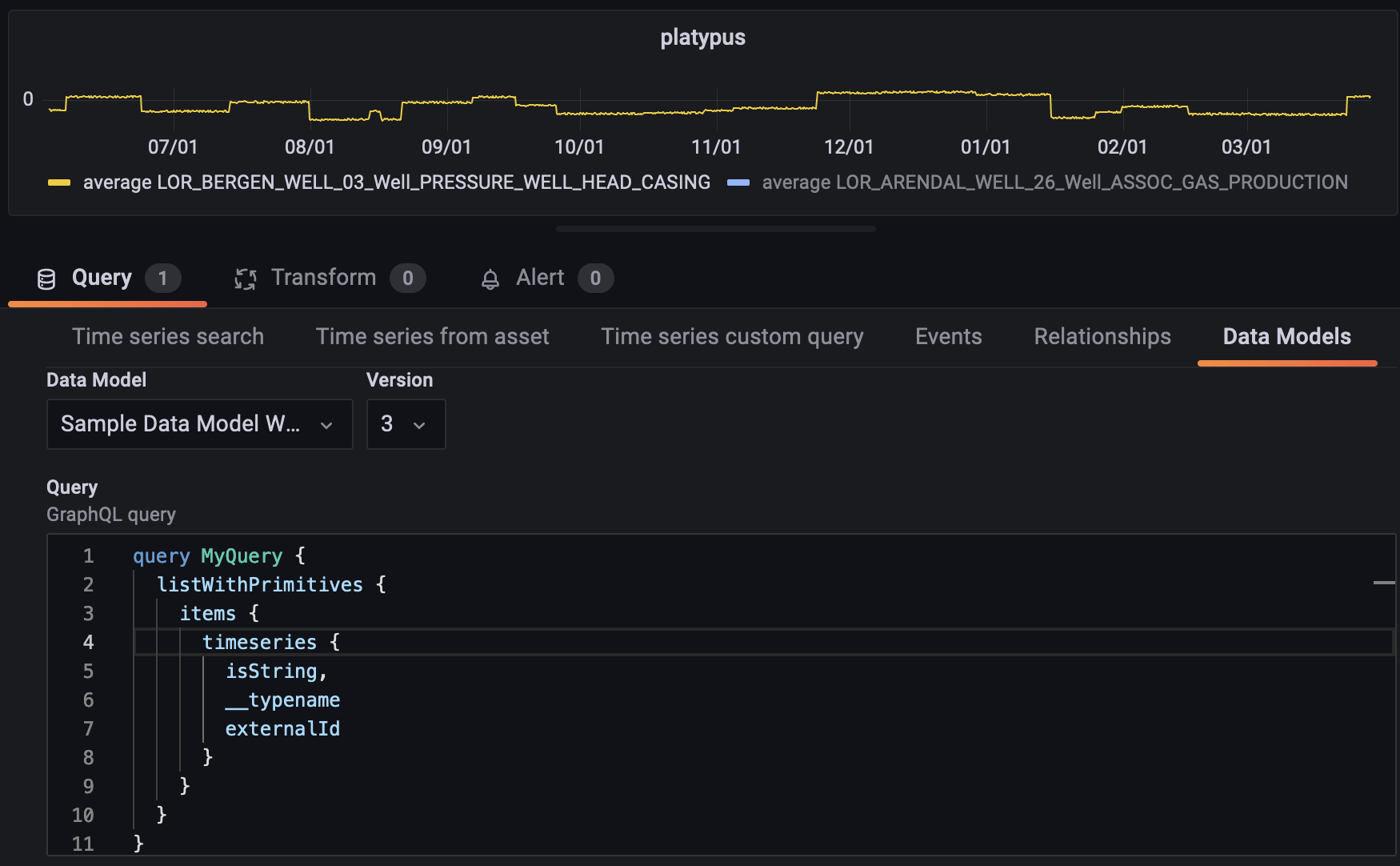Click the timeseries line in GraphQL editor
Viewport: 1400px width, 866px height.
pos(259,642)
